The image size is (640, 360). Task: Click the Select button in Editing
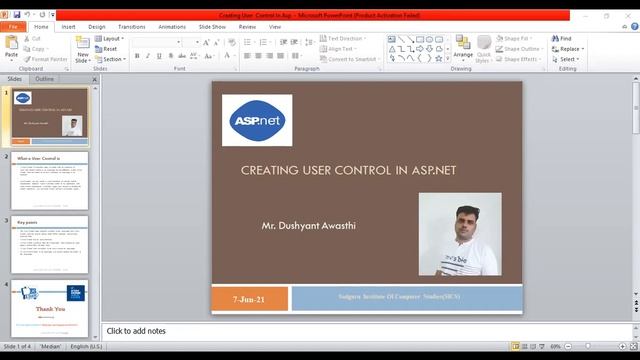(566, 59)
